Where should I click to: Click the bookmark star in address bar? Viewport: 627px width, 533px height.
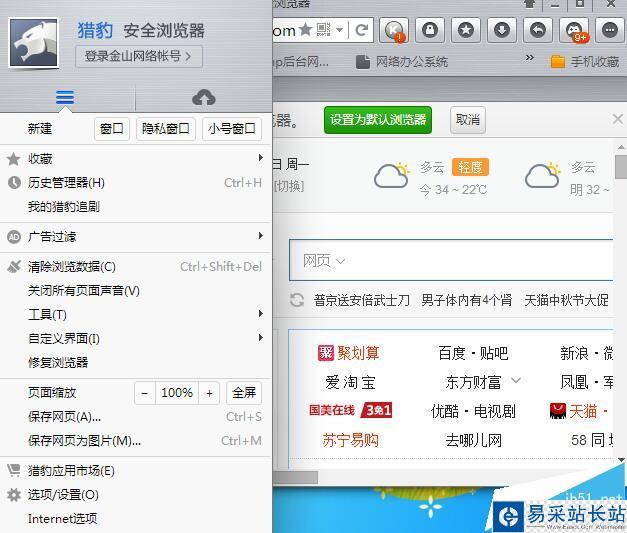click(x=306, y=29)
